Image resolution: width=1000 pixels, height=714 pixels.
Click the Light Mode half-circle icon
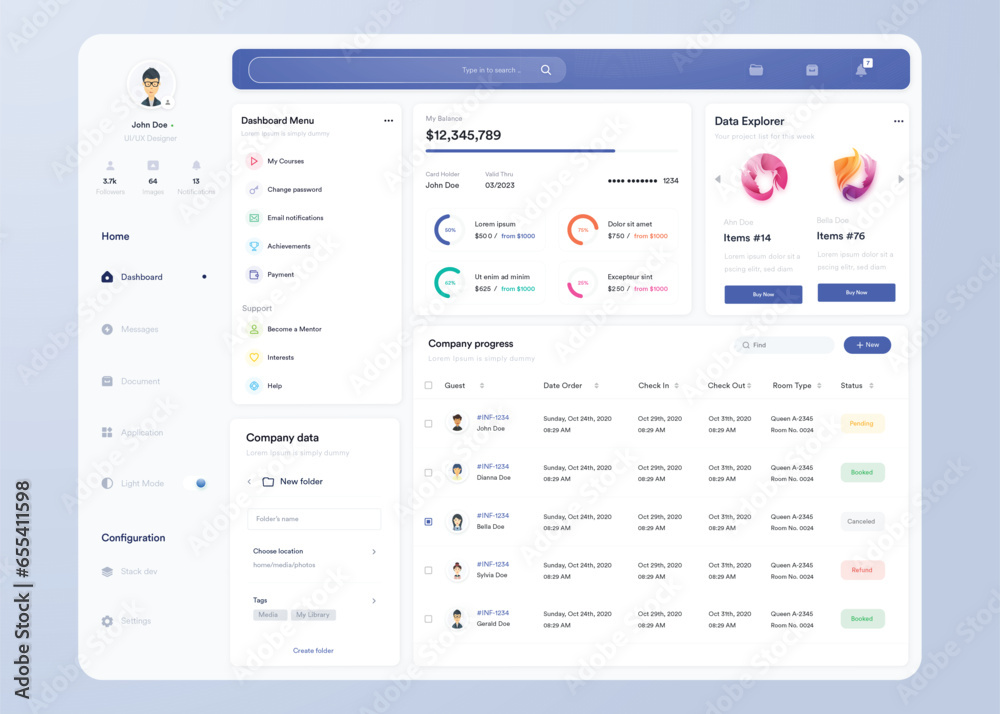(107, 483)
